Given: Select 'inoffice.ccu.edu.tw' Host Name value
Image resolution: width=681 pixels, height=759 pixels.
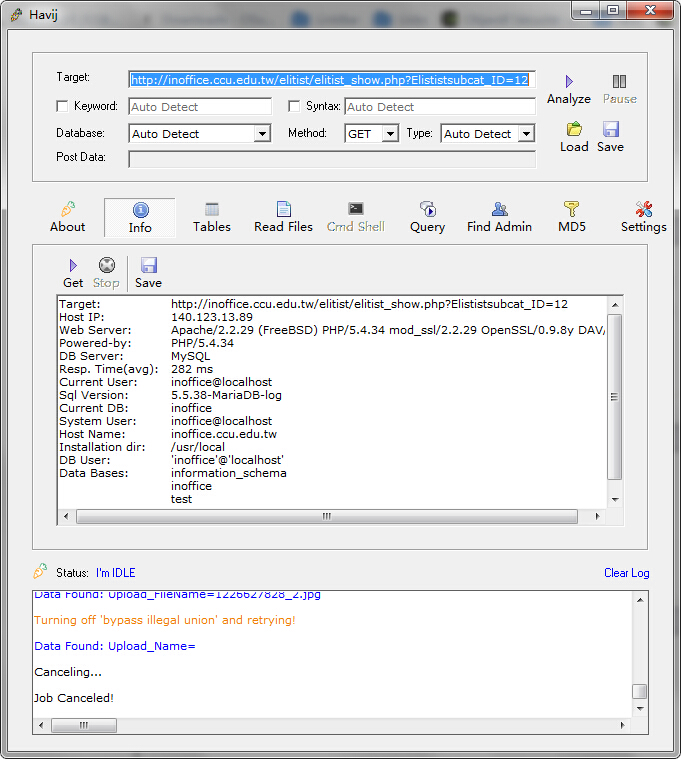Looking at the screenshot, I should (224, 434).
